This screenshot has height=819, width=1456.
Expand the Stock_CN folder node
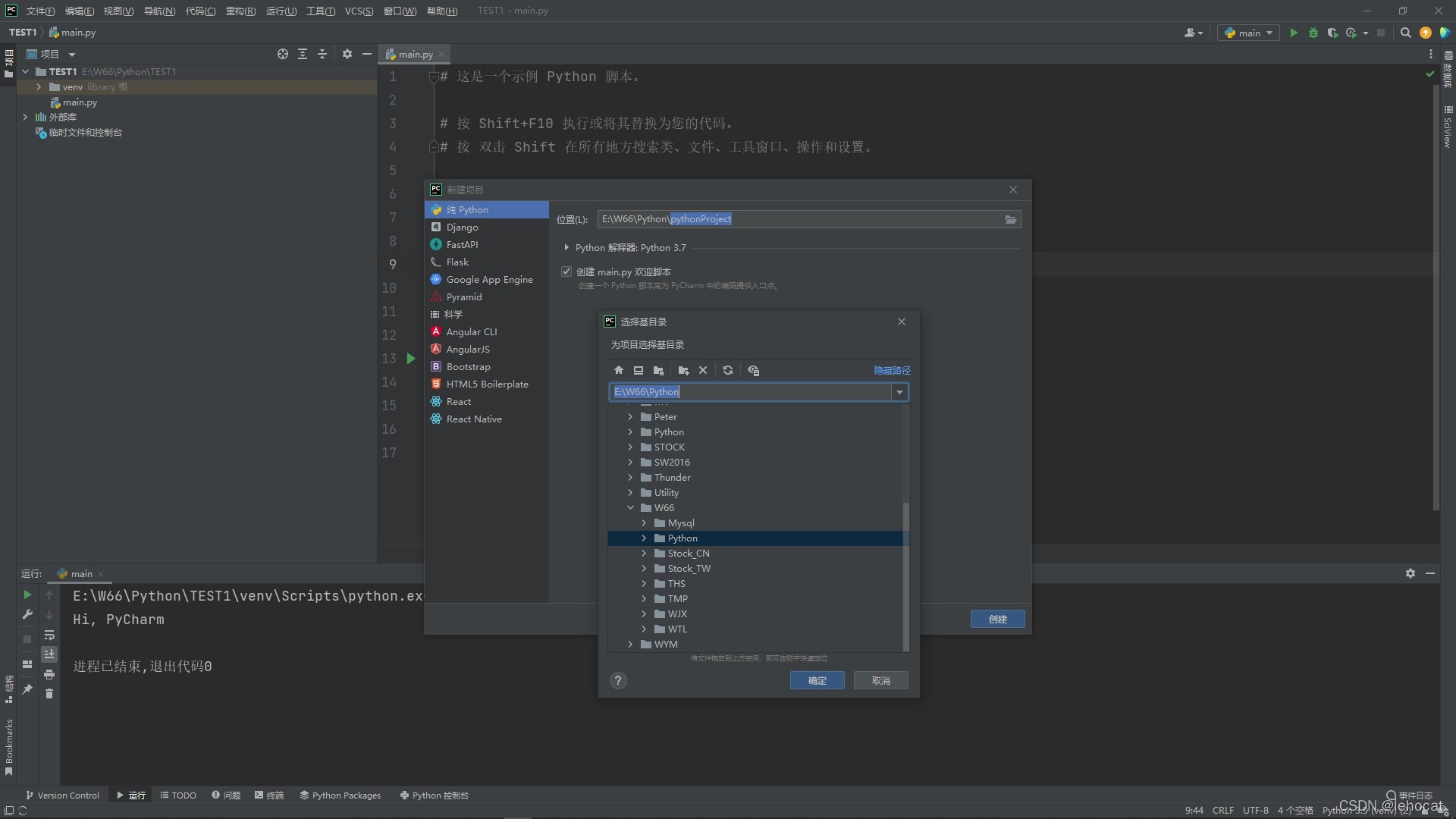click(644, 554)
